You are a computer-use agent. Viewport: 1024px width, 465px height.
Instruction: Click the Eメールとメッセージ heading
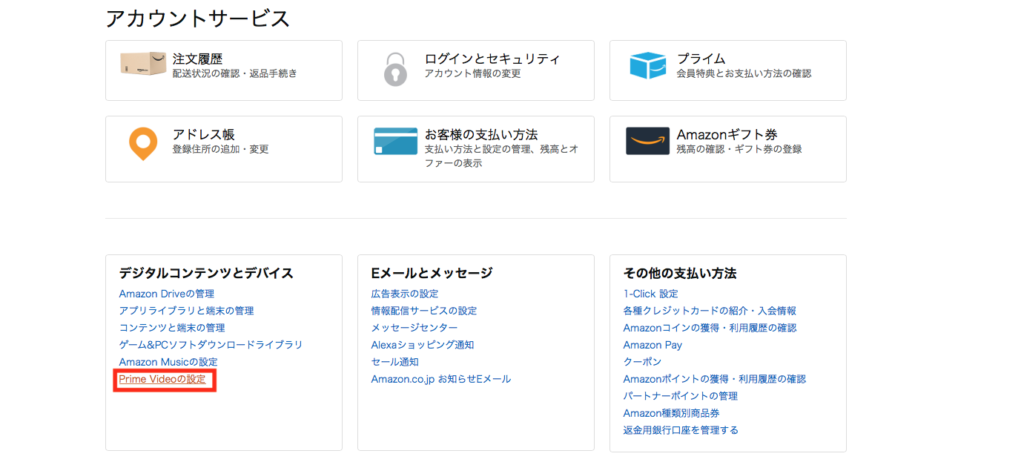click(x=432, y=273)
